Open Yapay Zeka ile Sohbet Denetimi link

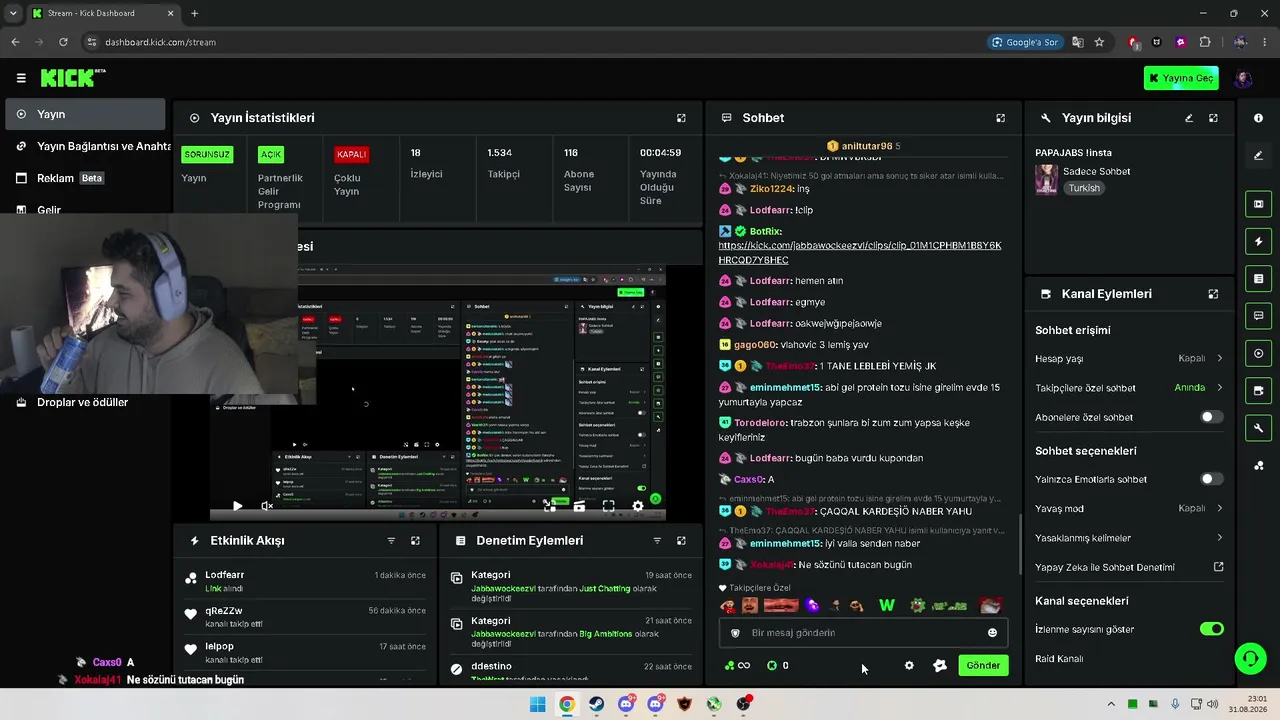[1129, 567]
